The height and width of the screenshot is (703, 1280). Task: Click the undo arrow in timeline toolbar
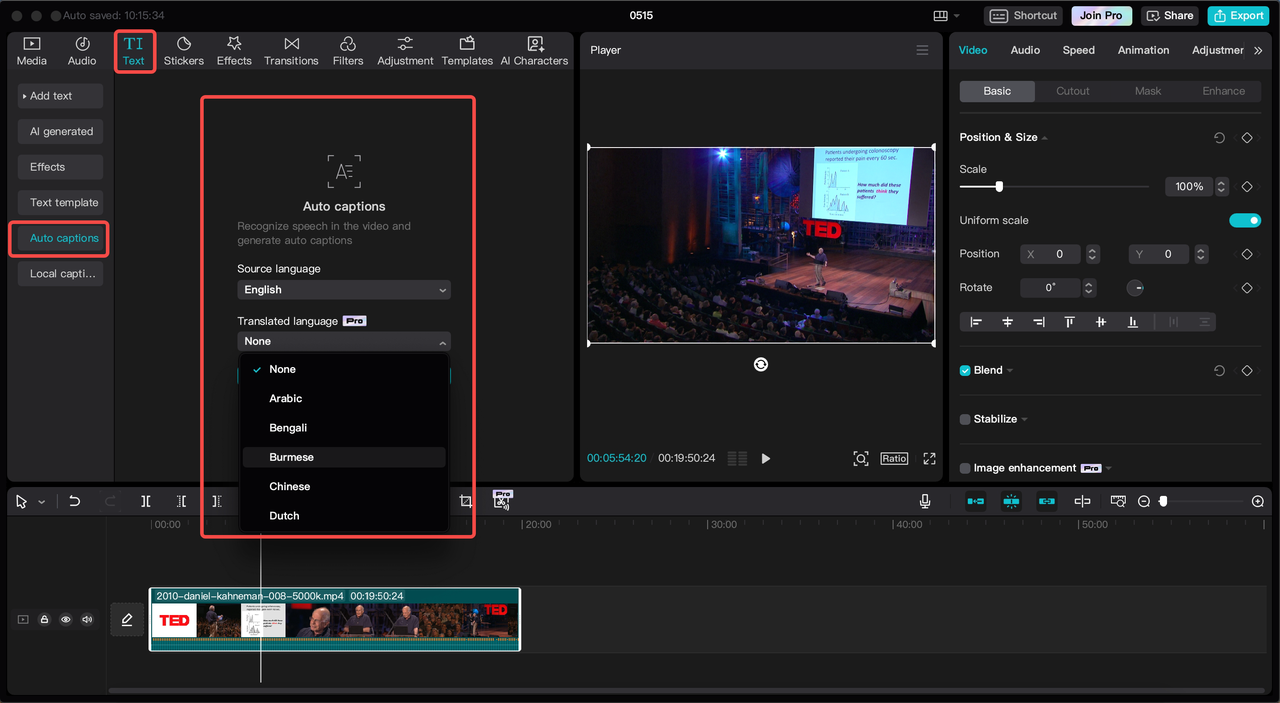pyautogui.click(x=74, y=501)
